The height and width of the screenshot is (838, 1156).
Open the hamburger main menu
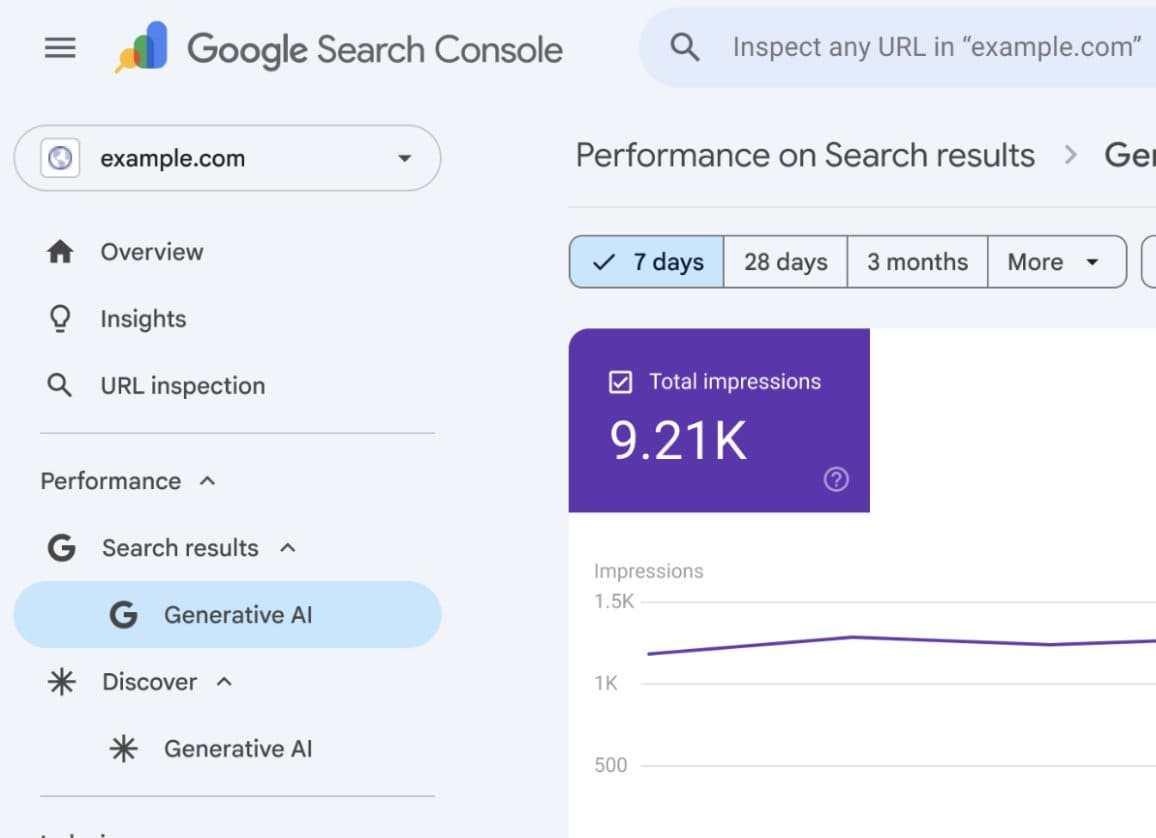60,48
